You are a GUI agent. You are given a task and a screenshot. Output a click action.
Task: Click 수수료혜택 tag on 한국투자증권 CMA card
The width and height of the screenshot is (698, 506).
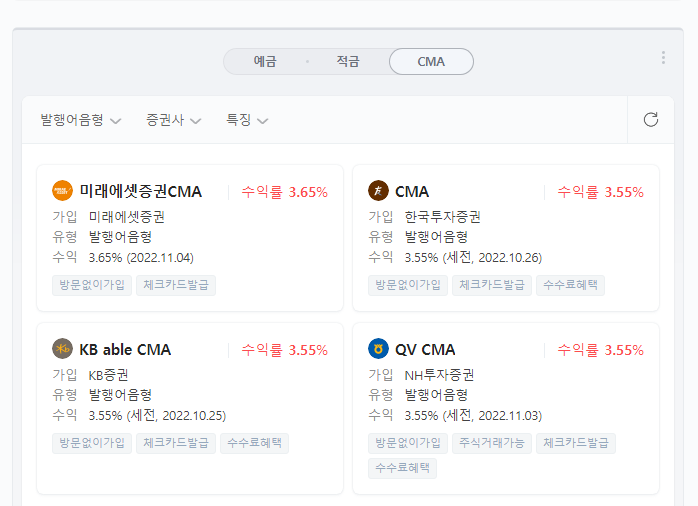[x=570, y=285]
